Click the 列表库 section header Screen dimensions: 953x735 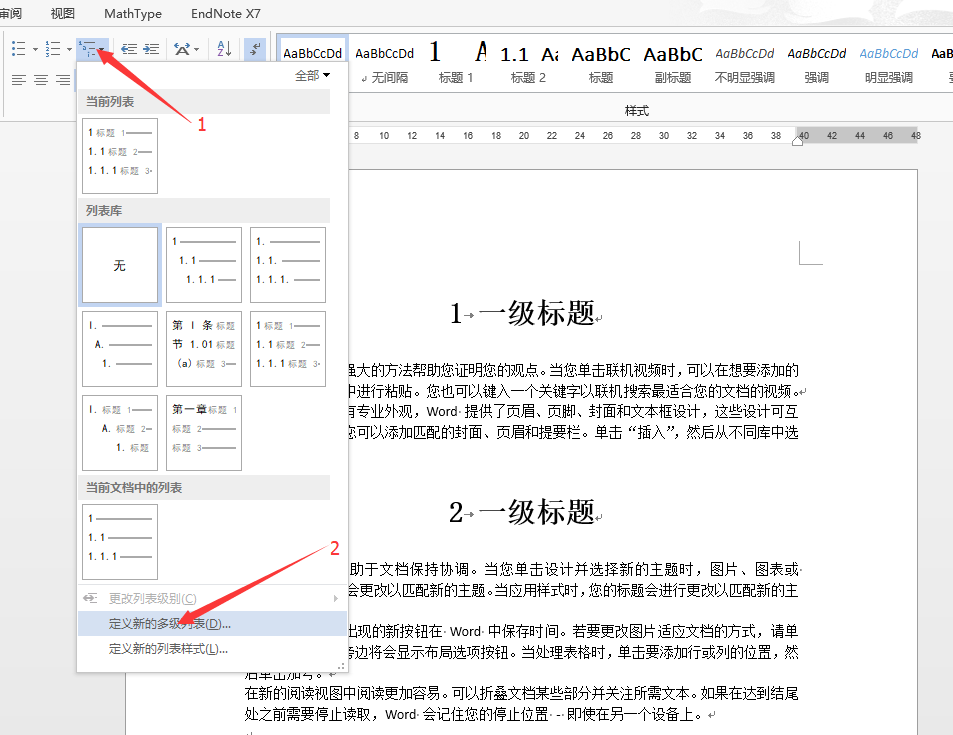204,210
